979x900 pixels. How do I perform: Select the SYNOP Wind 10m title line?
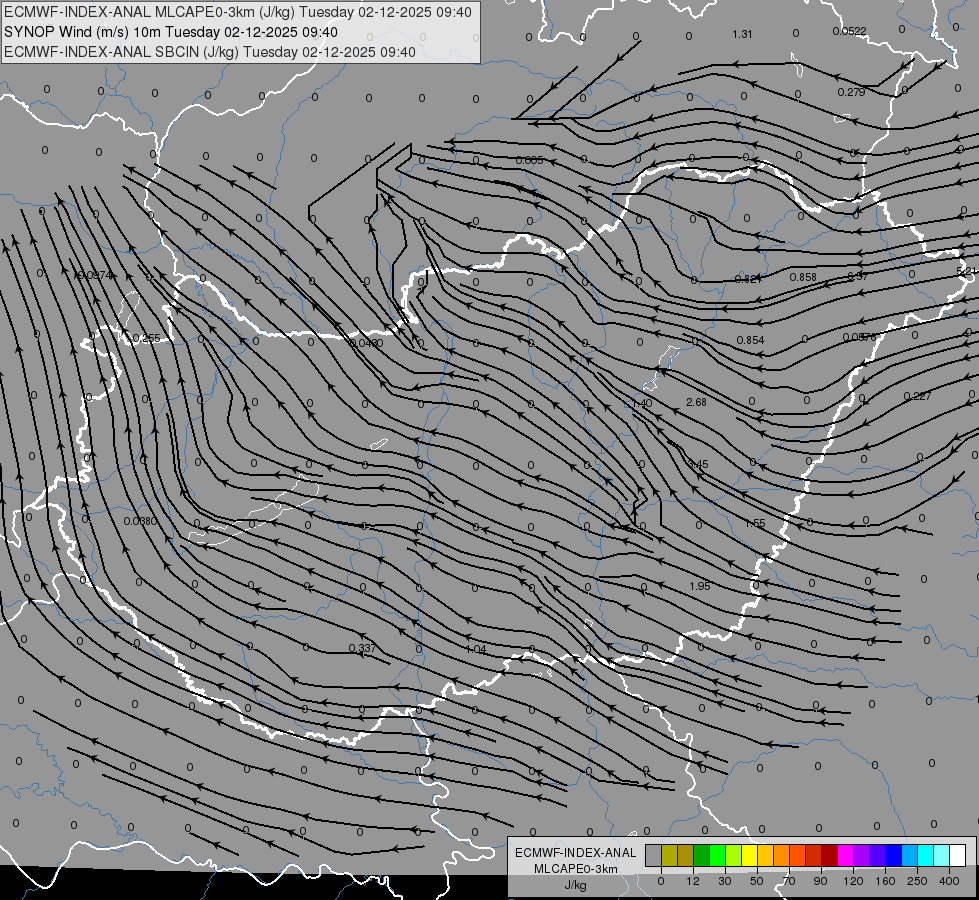pos(170,32)
